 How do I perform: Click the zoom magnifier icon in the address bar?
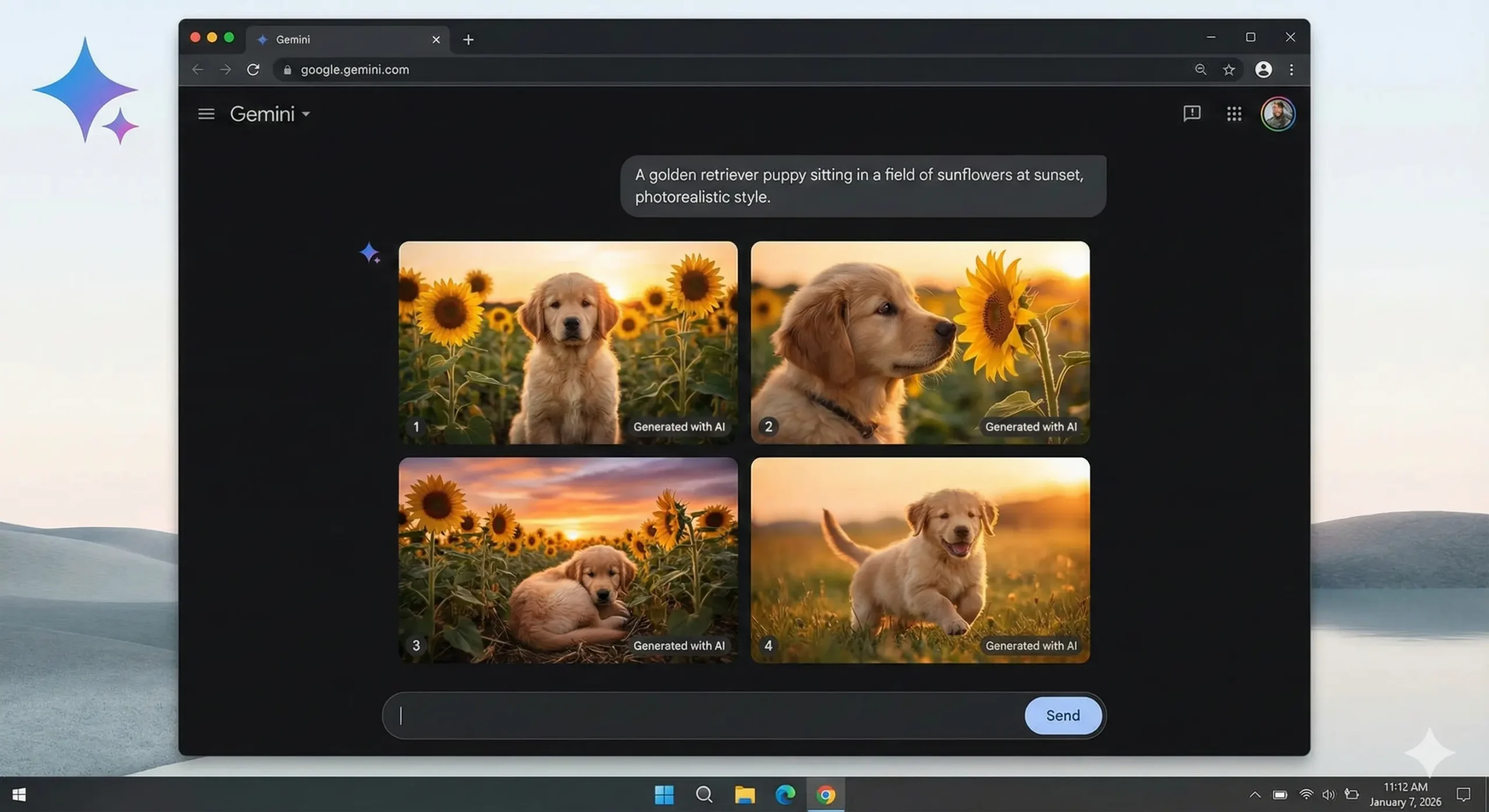click(x=1200, y=69)
